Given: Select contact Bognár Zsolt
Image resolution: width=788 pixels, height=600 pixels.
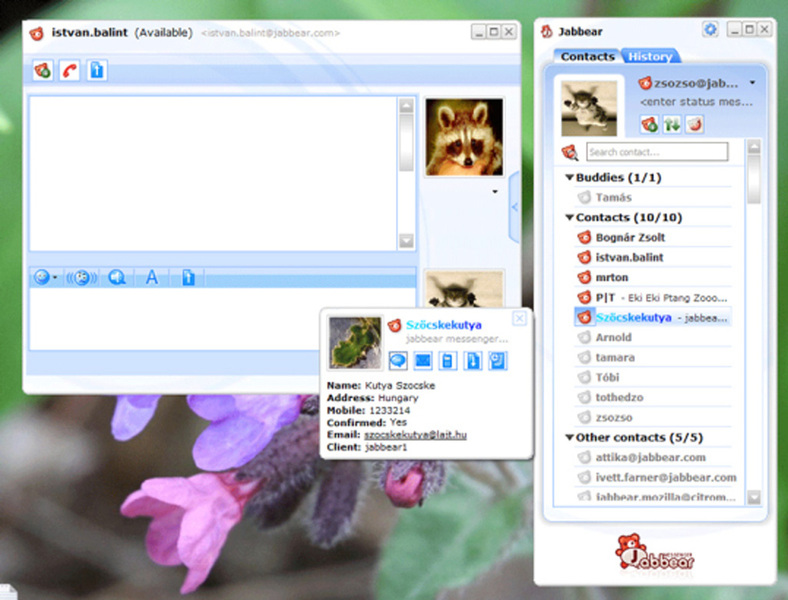Looking at the screenshot, I should point(653,237).
